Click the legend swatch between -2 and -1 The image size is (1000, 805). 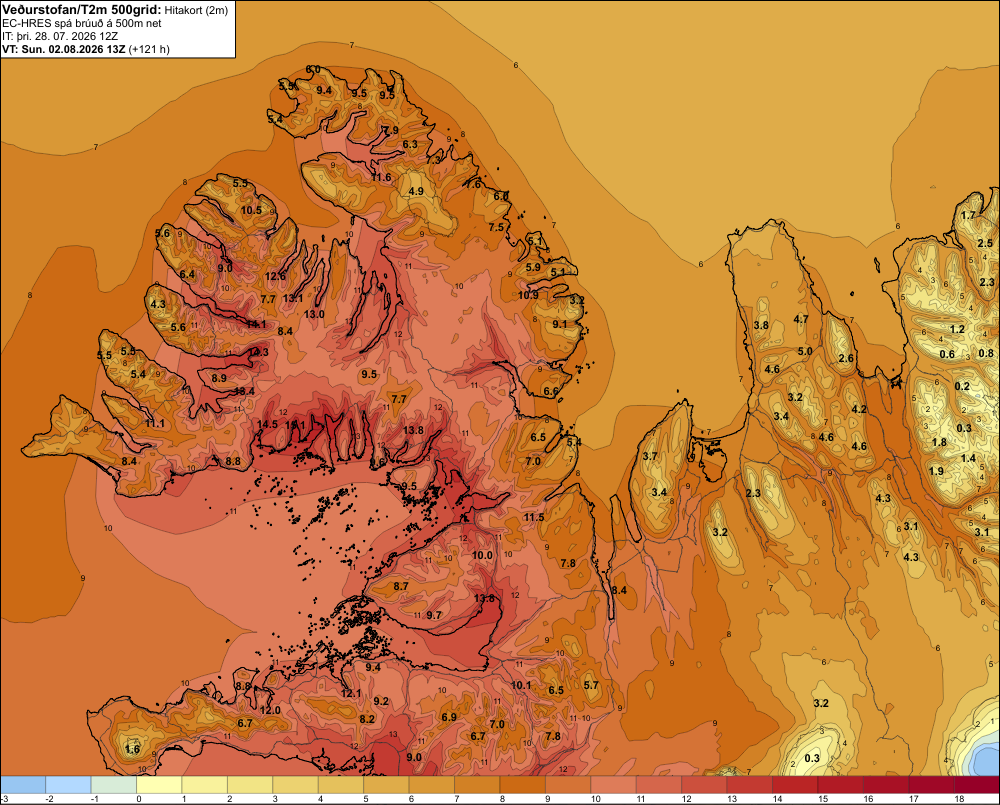point(68,785)
